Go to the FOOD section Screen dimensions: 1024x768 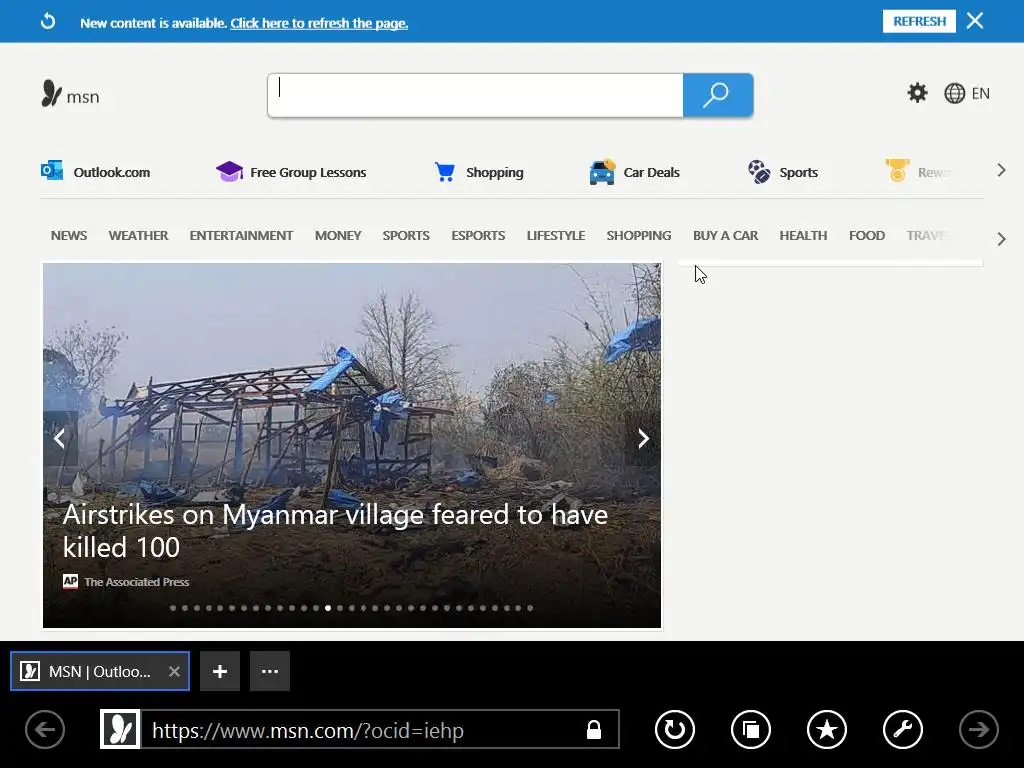867,235
